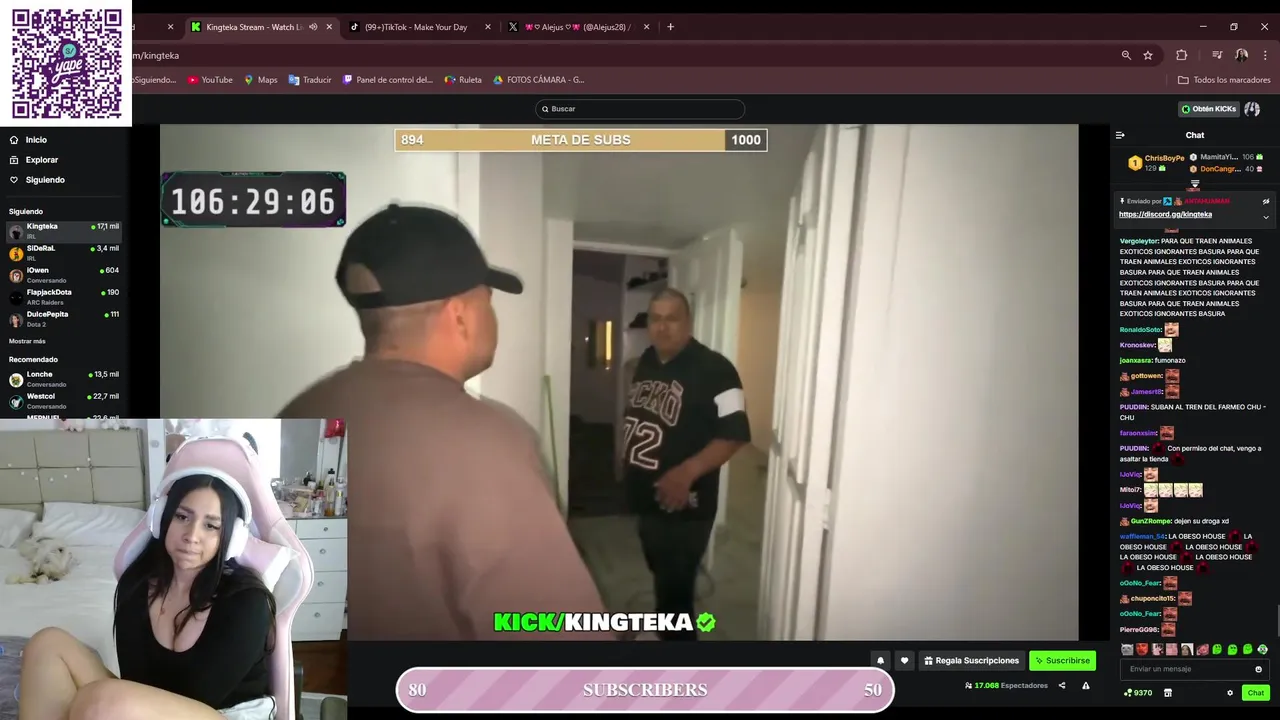
Task: Click the zoom magnifier icon in address bar
Action: [x=1126, y=55]
